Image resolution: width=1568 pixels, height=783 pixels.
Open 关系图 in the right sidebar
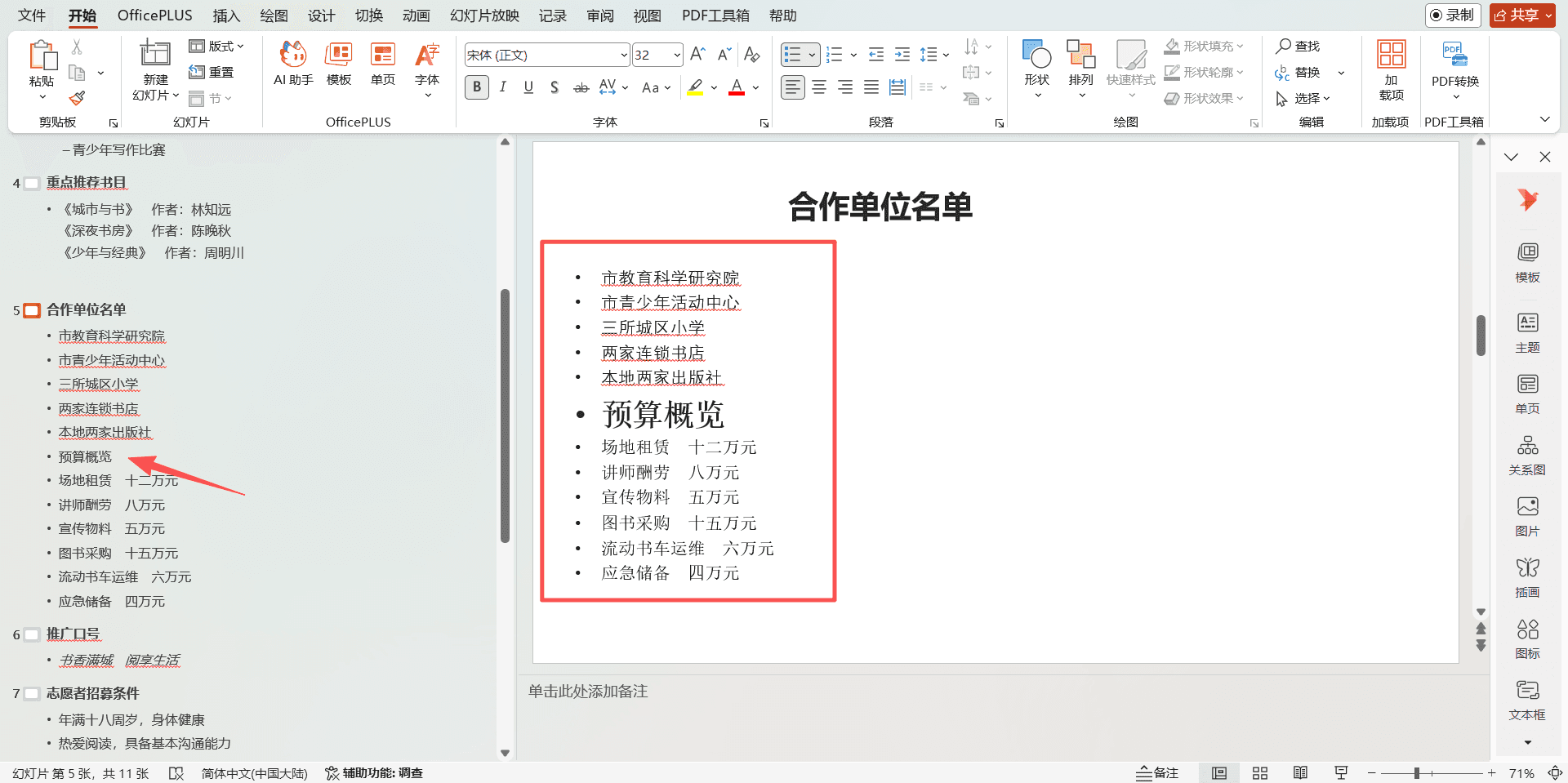[x=1527, y=456]
